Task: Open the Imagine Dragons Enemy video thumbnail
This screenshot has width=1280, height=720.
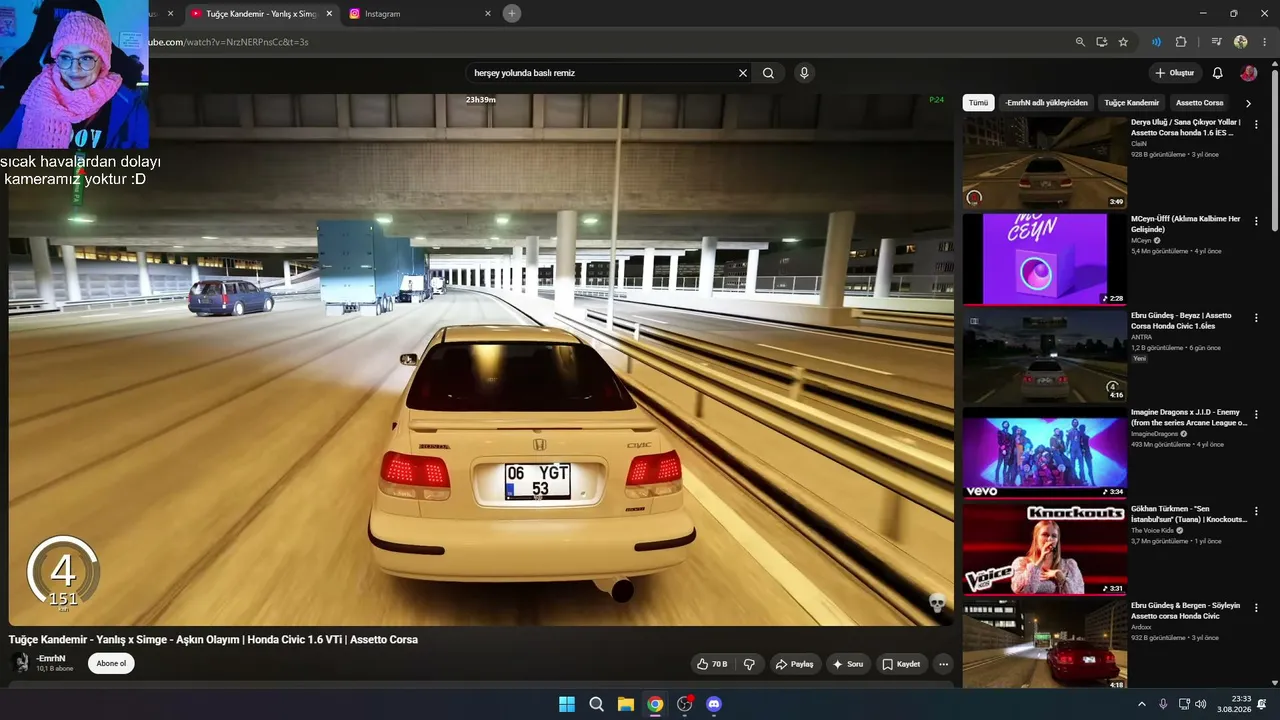Action: point(1045,453)
